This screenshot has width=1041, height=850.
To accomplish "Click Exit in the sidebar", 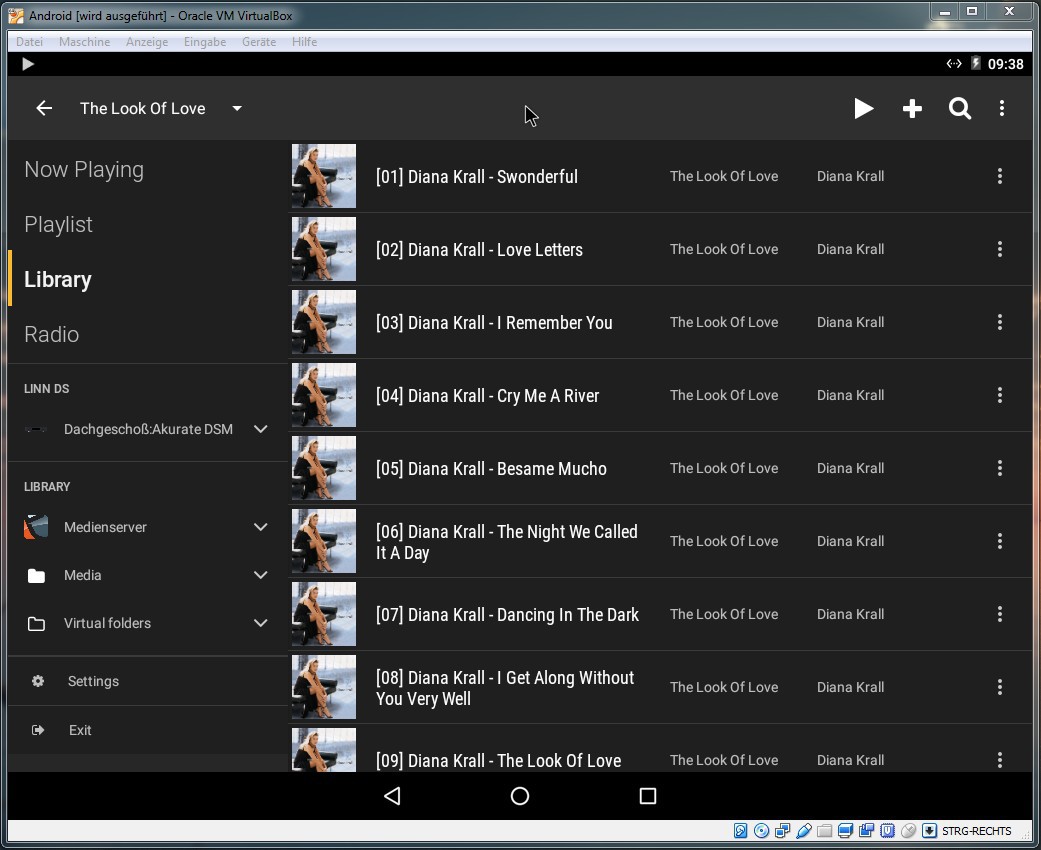I will [x=80, y=731].
